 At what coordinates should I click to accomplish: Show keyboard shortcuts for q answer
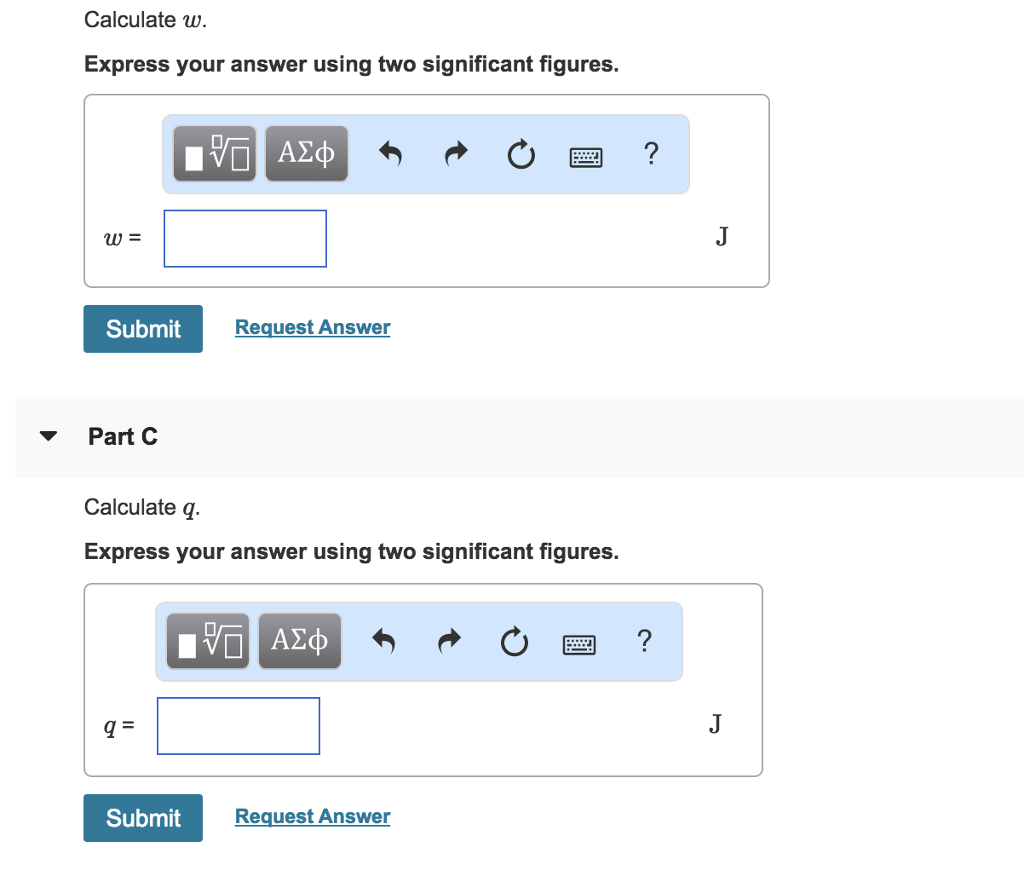pos(579,644)
